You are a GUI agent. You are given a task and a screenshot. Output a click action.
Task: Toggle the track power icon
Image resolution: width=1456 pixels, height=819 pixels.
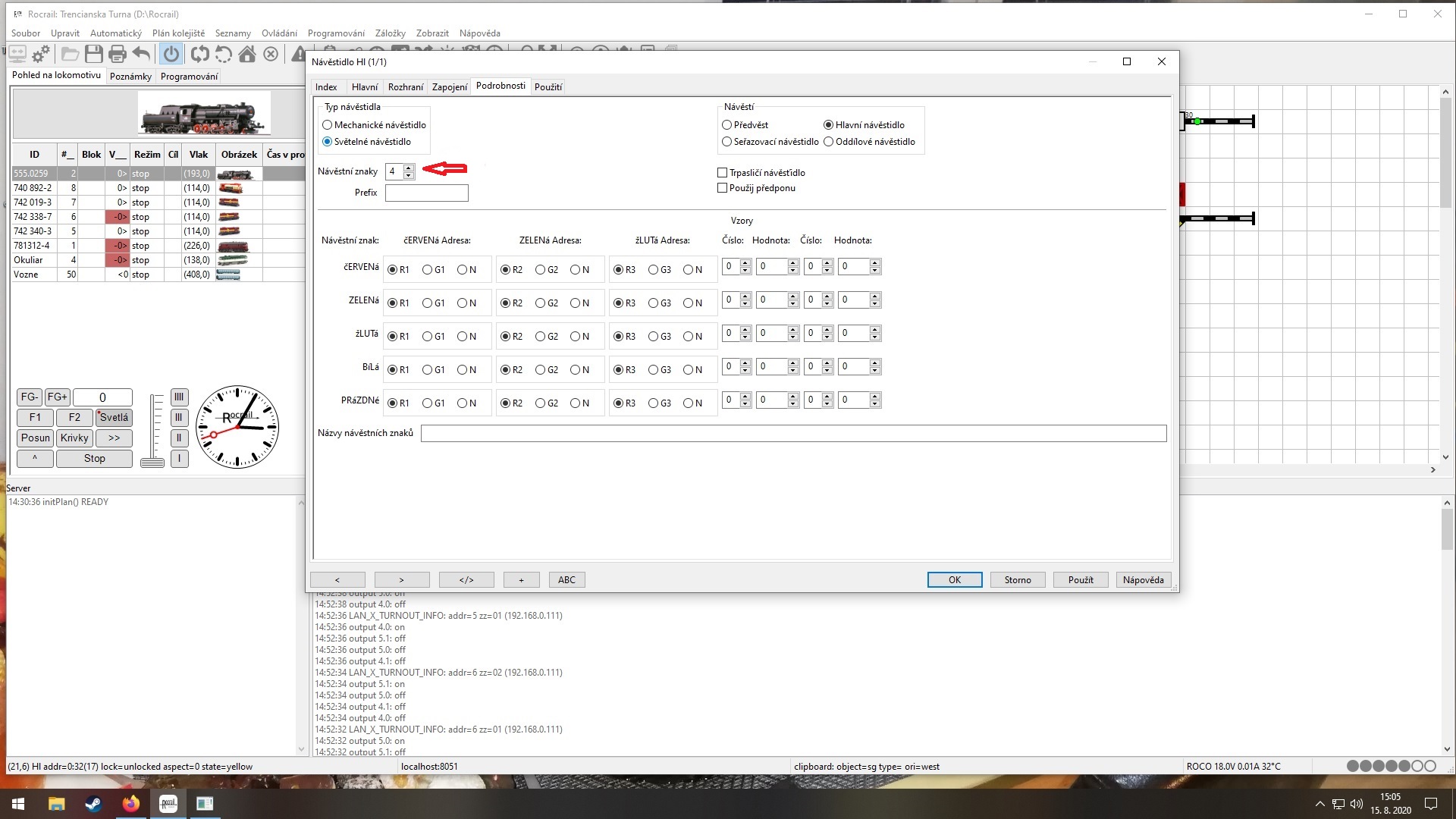click(x=171, y=54)
